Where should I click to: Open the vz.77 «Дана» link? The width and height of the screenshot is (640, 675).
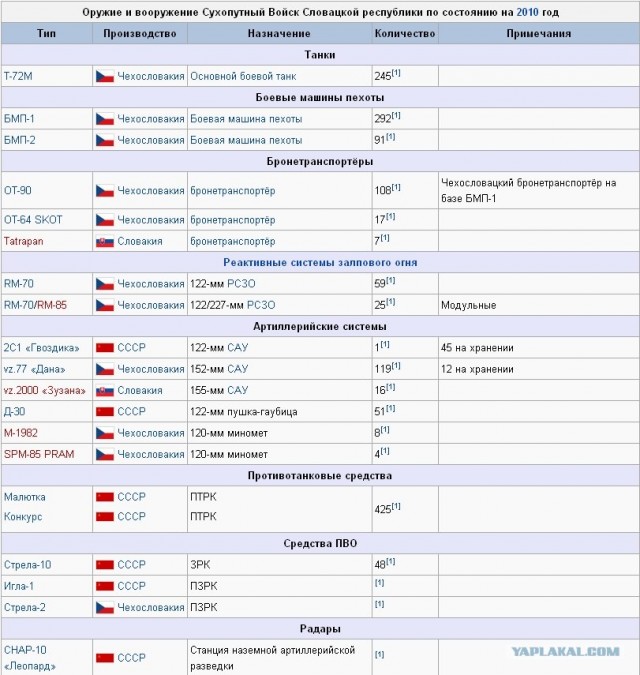pyautogui.click(x=34, y=369)
